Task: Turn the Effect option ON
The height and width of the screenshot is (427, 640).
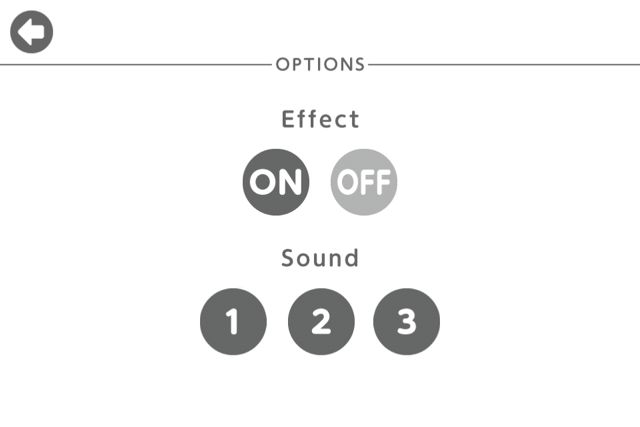Action: pos(276,182)
